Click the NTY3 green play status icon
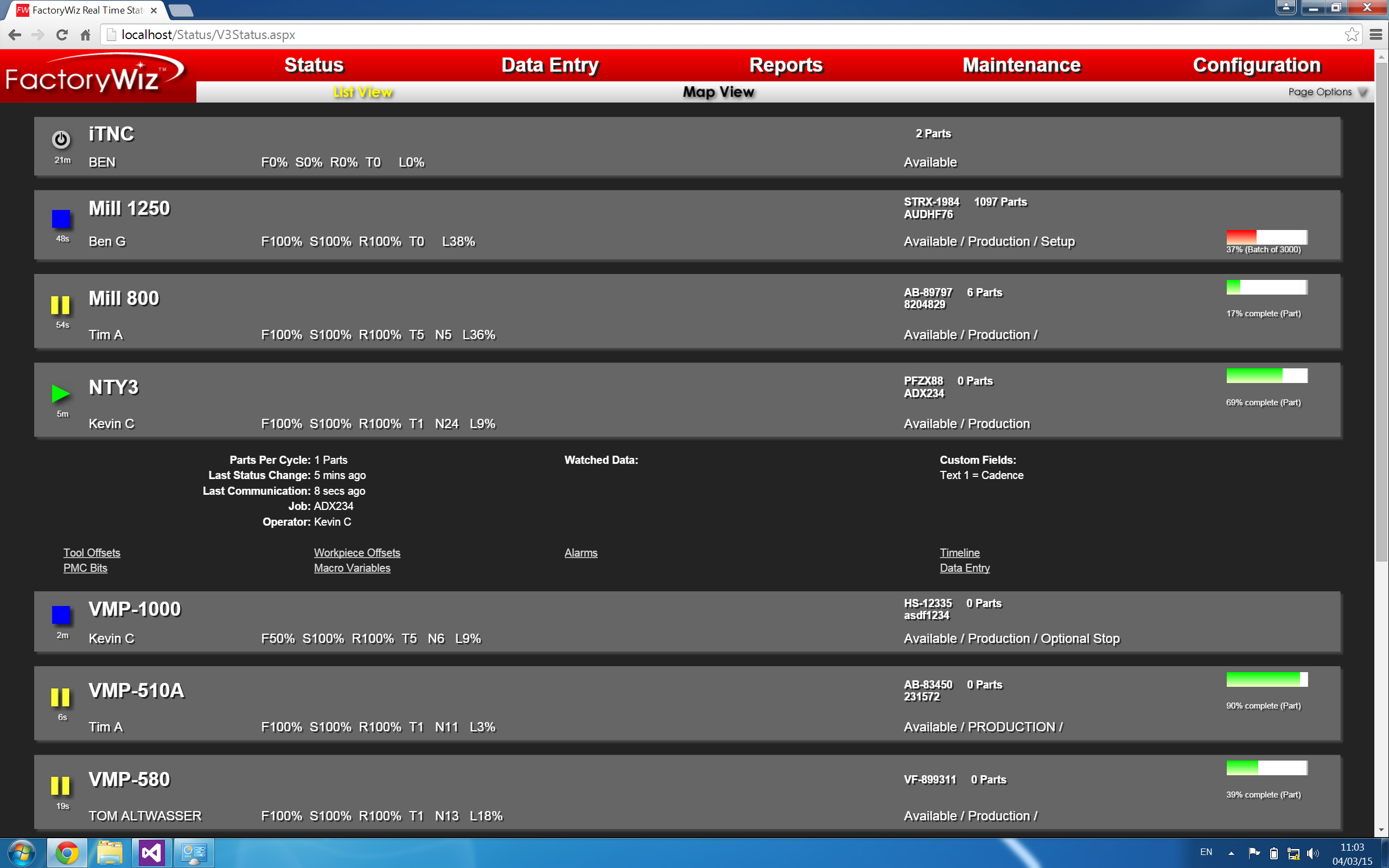This screenshot has height=868, width=1389. coord(61,394)
